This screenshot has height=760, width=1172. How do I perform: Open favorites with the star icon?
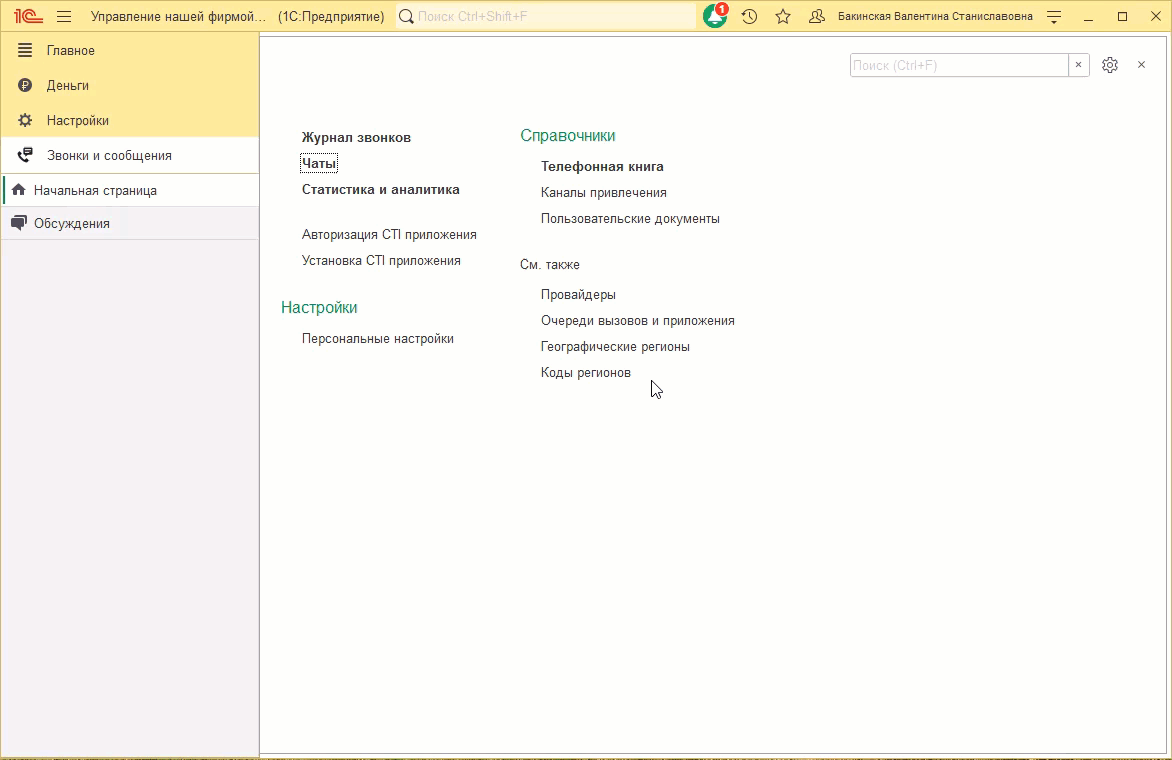[782, 16]
